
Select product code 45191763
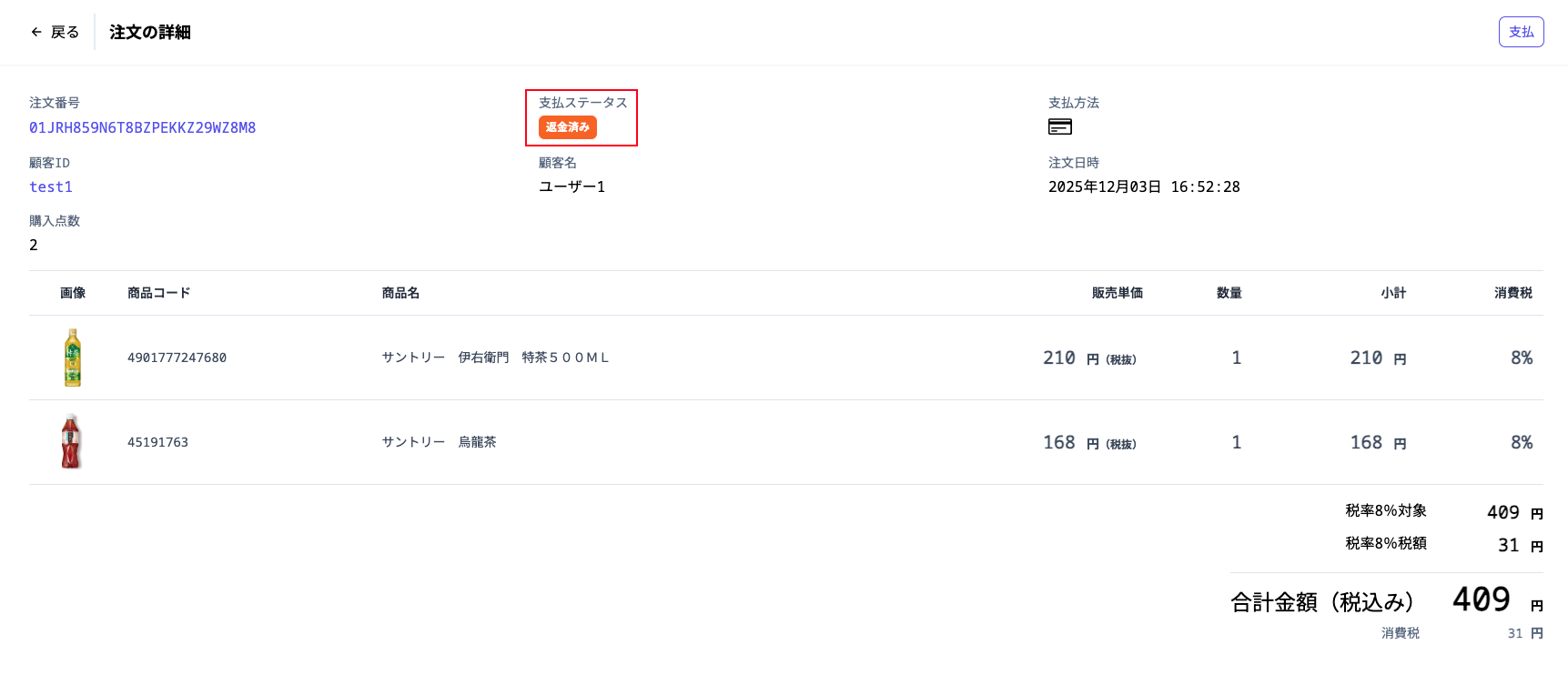(157, 442)
